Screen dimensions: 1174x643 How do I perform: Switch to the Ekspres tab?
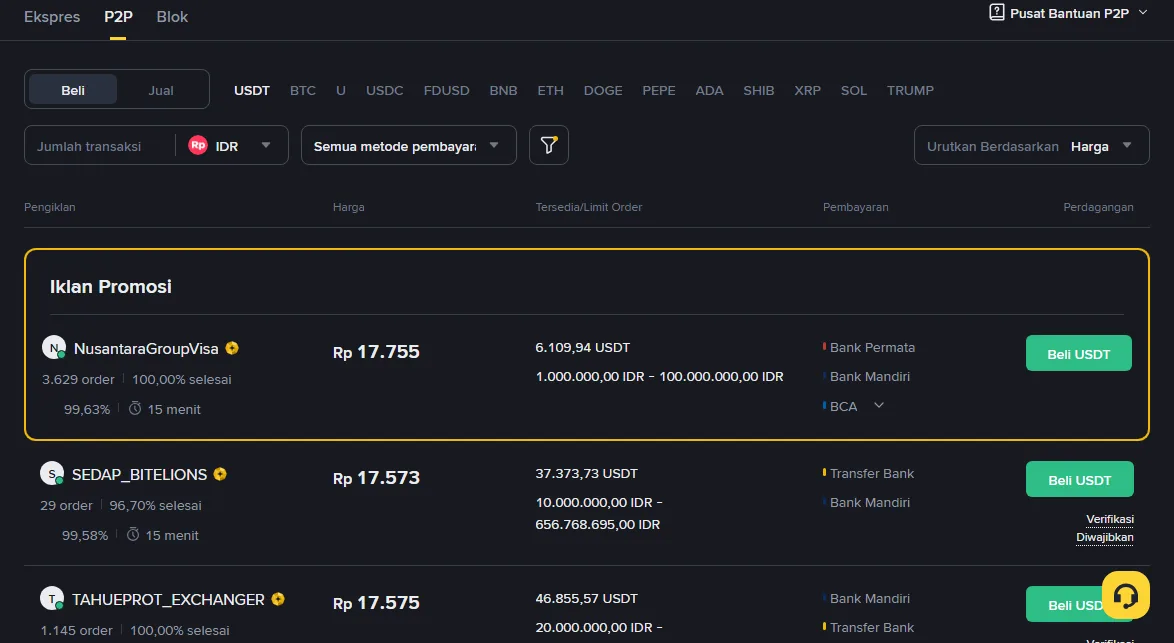[x=52, y=16]
